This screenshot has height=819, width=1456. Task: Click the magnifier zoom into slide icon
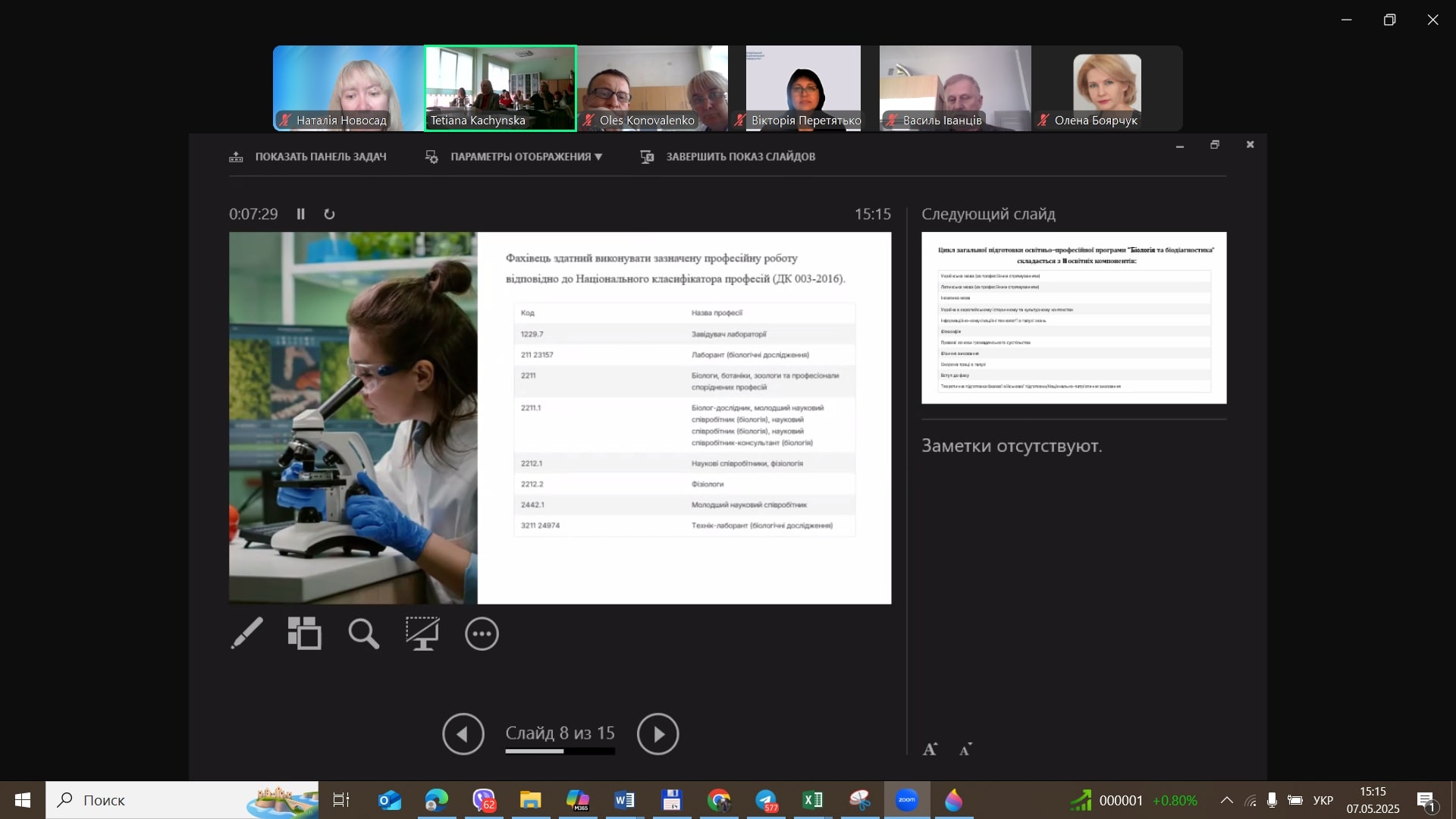(363, 633)
